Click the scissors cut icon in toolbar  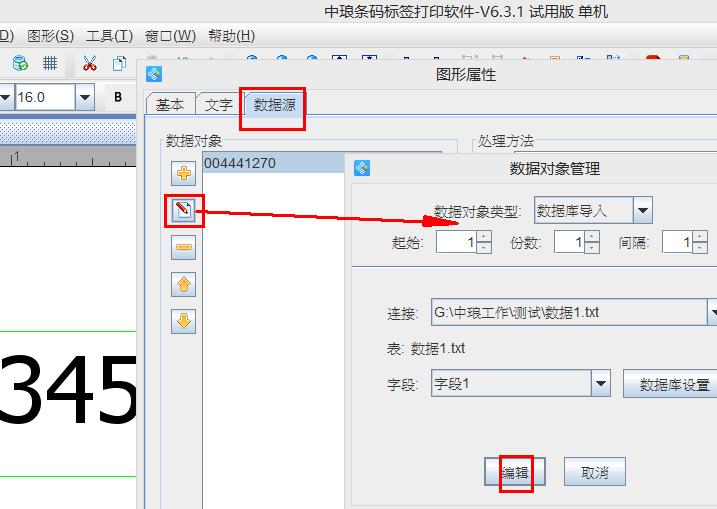[x=89, y=64]
